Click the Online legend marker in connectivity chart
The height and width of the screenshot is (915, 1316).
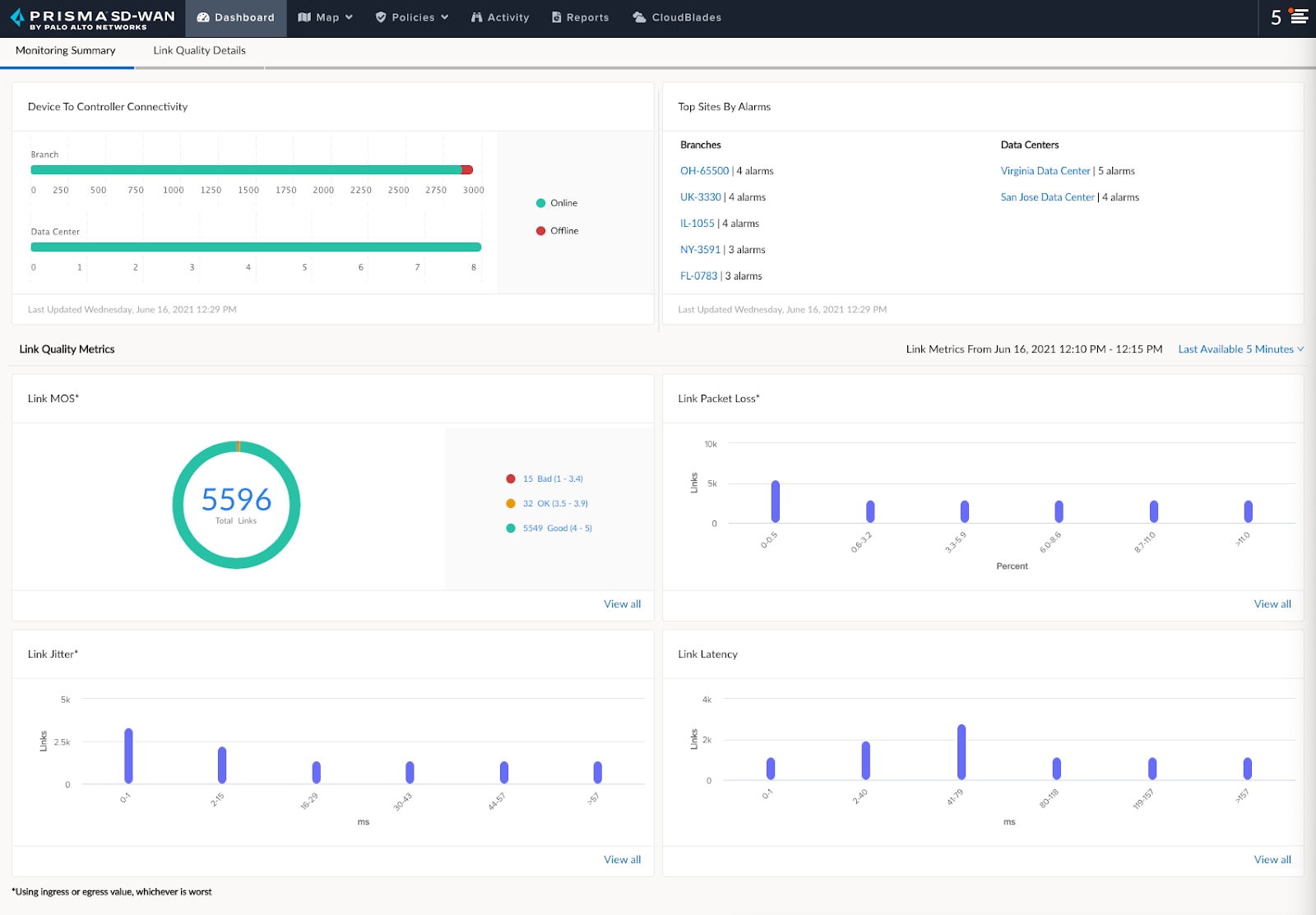540,202
